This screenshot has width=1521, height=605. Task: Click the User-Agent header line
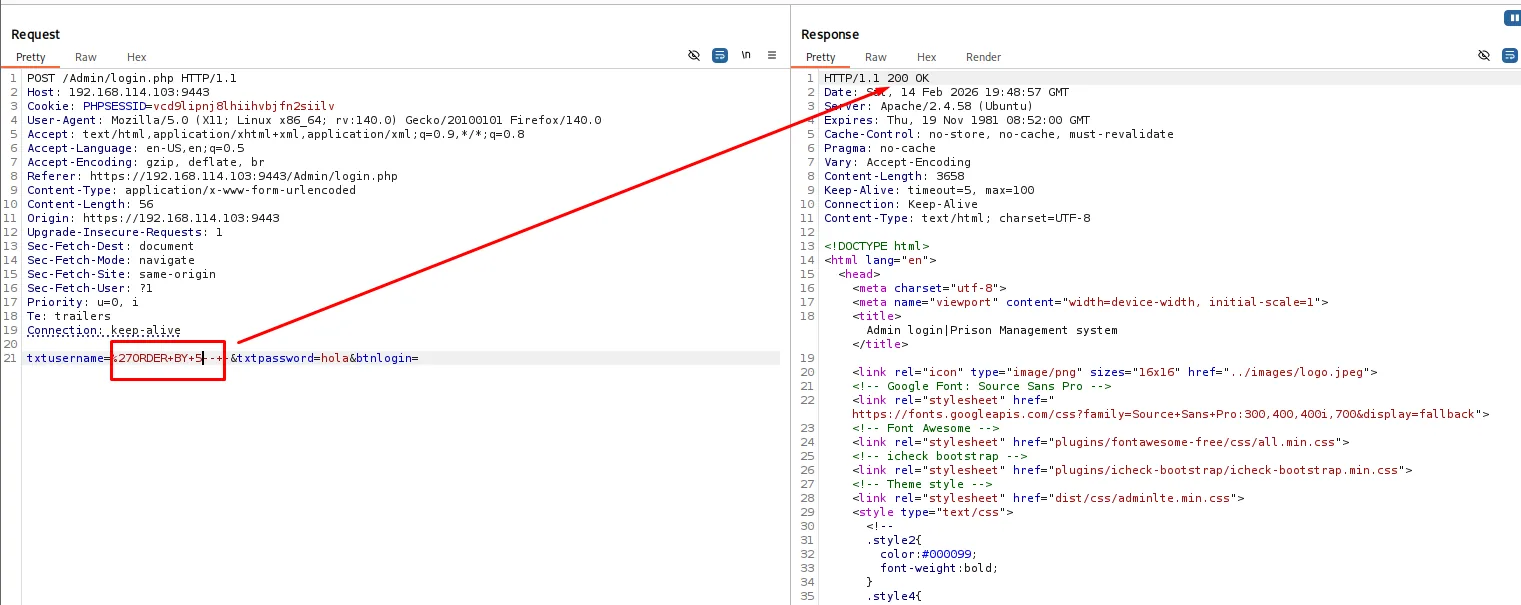tap(314, 120)
